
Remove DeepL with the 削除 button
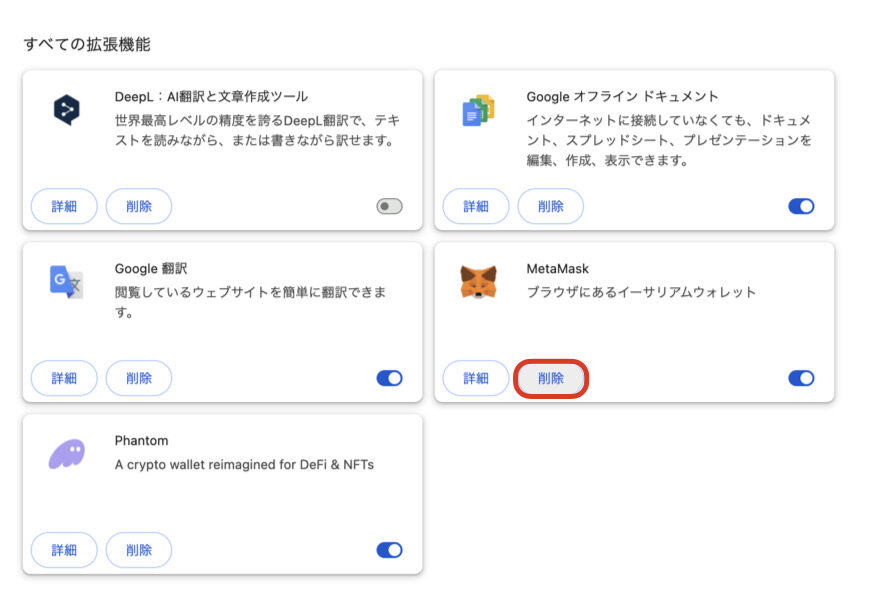139,206
